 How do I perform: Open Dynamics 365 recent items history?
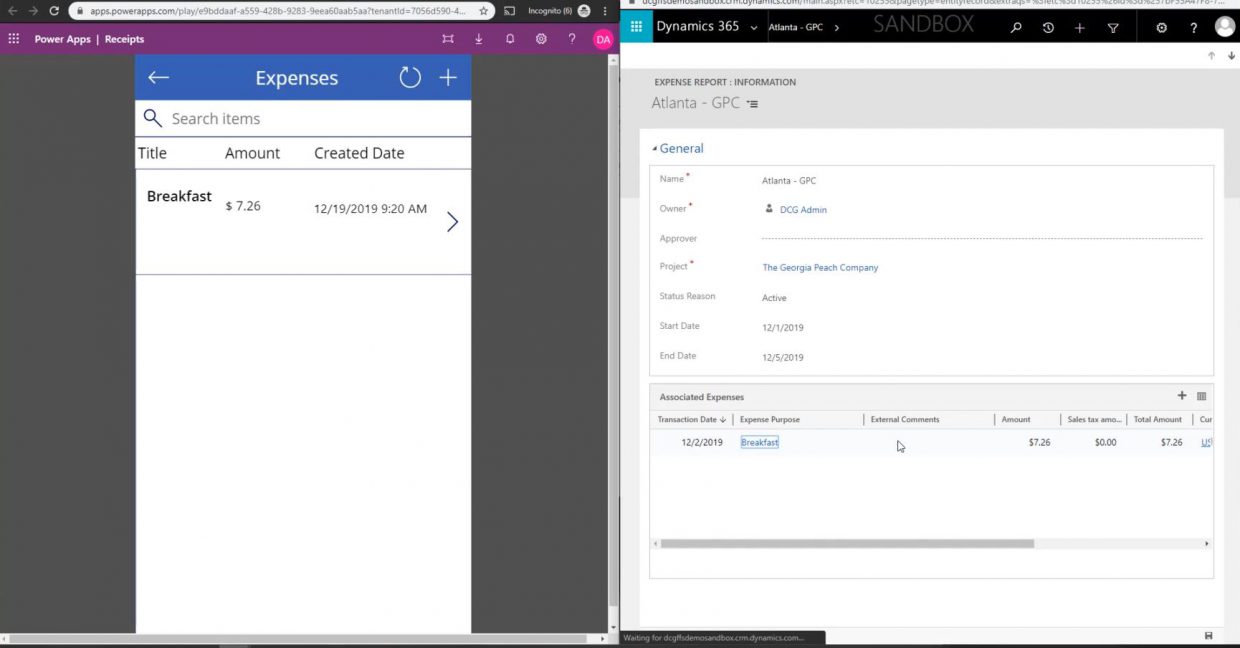[x=1048, y=28]
